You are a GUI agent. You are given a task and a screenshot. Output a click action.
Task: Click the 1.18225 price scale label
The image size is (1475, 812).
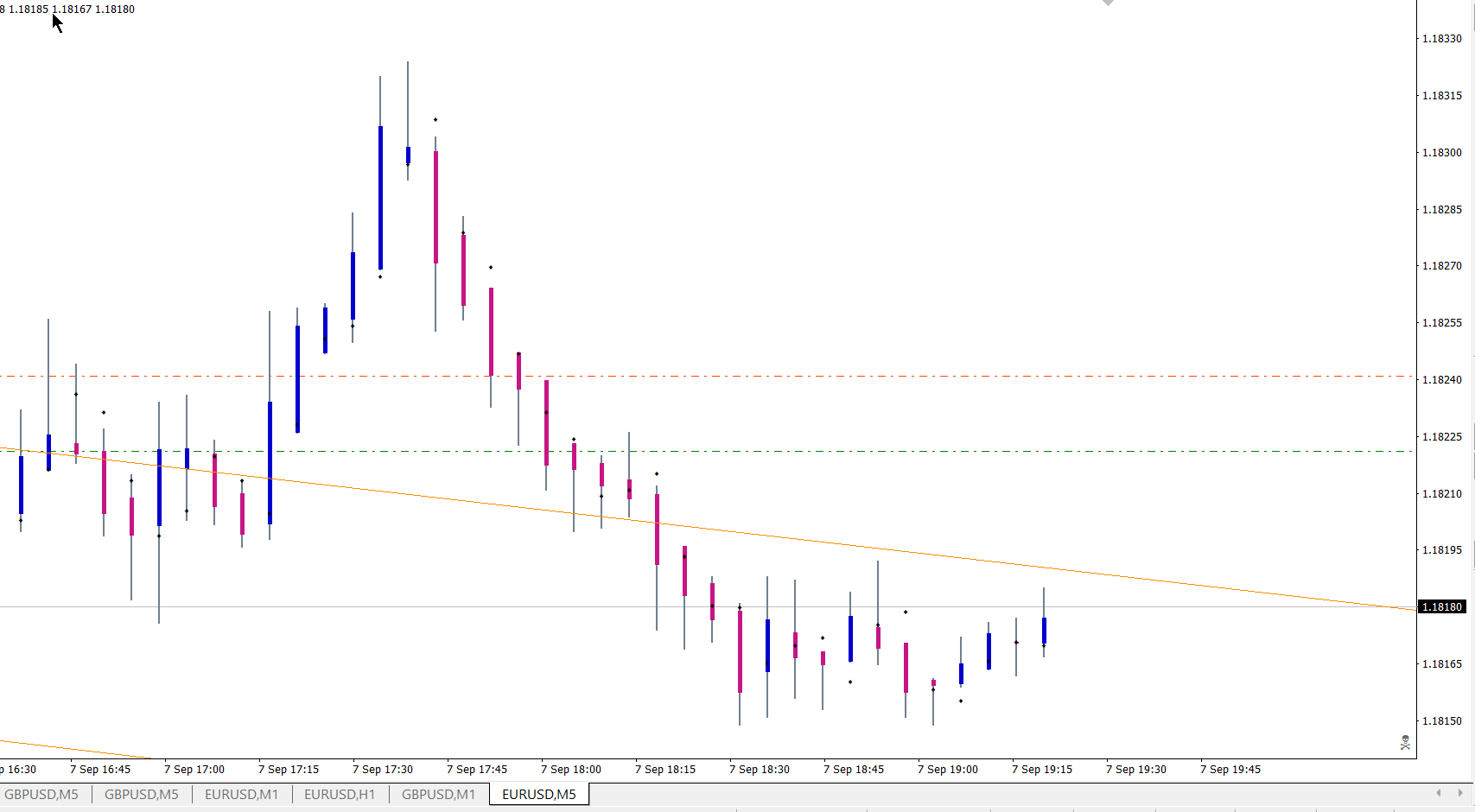[x=1442, y=437]
